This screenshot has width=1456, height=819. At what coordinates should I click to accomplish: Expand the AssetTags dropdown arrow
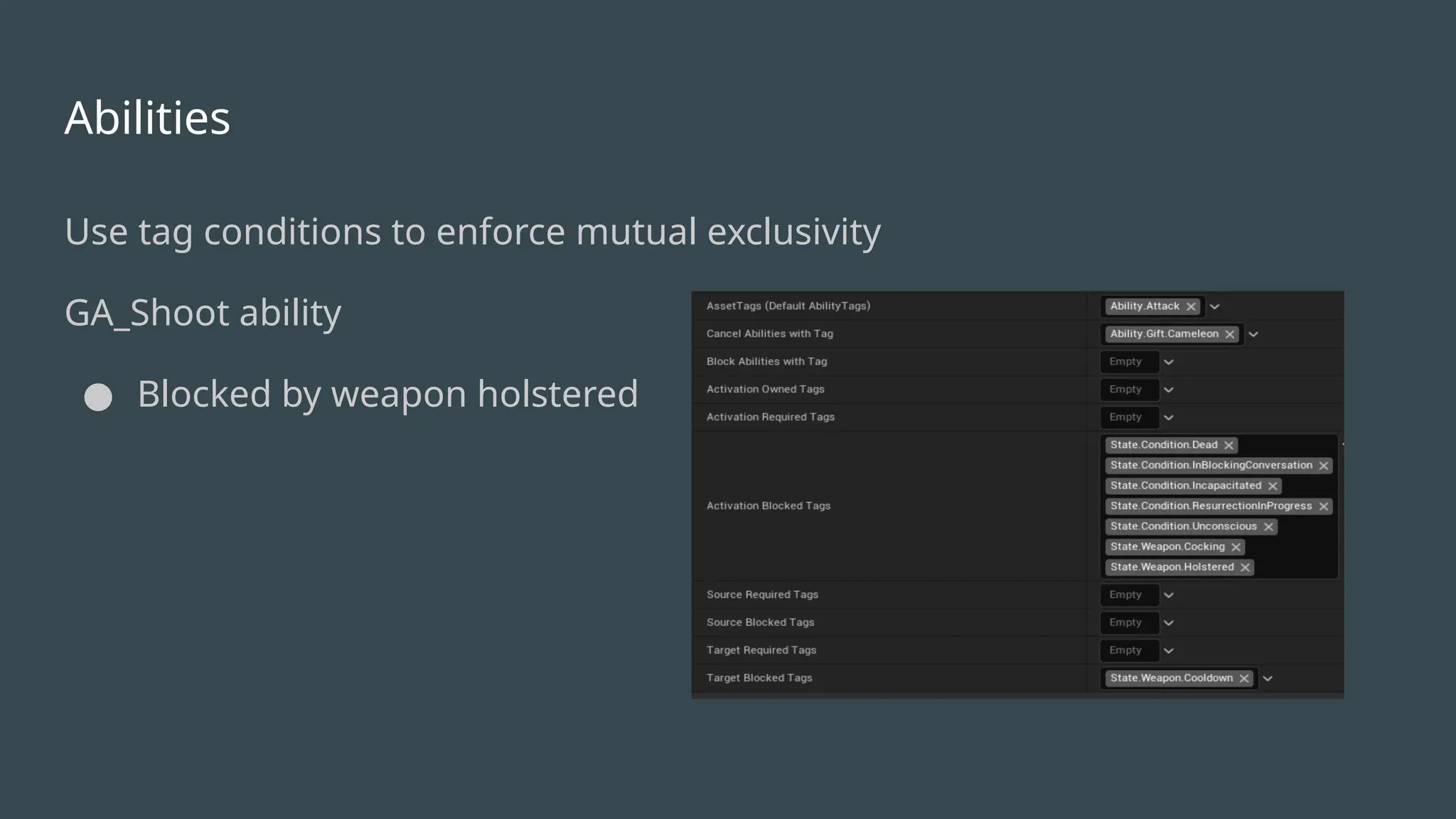coord(1215,306)
